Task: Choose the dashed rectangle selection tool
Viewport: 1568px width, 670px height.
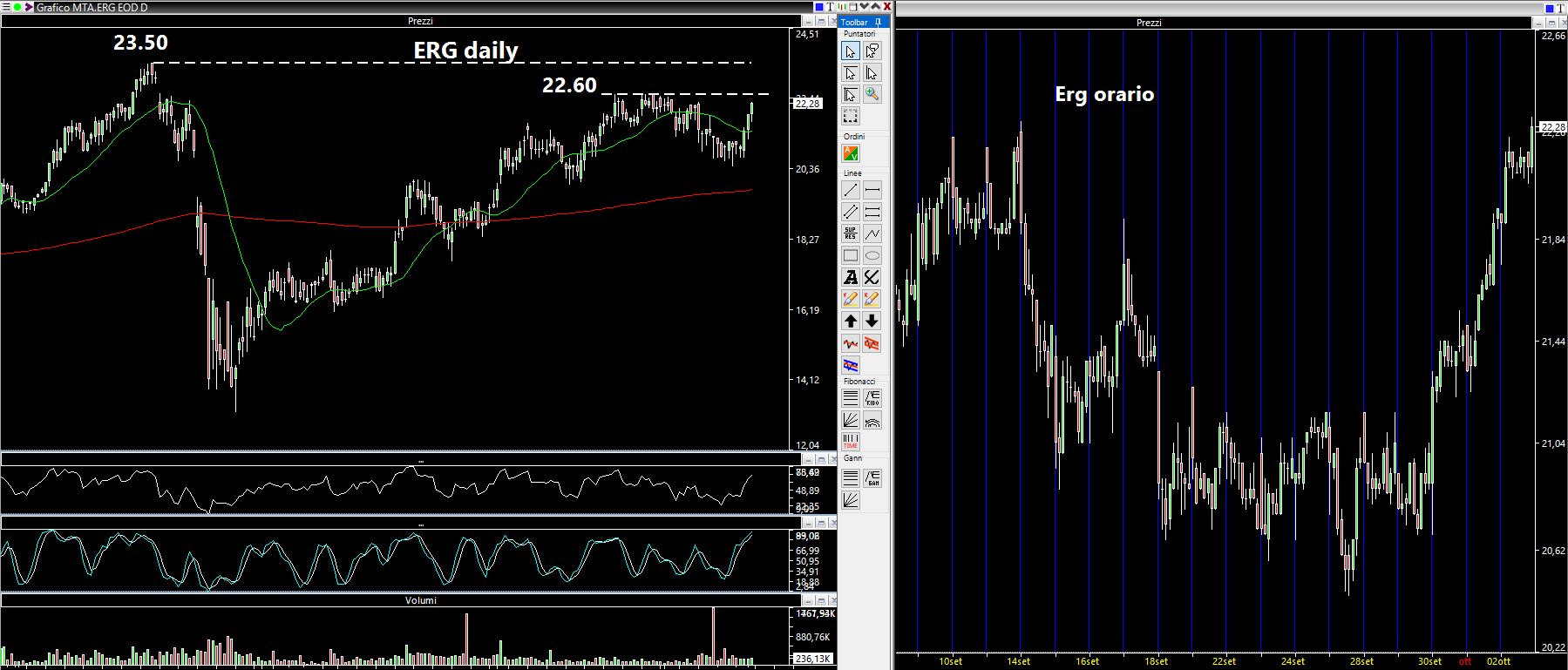Action: [851, 116]
